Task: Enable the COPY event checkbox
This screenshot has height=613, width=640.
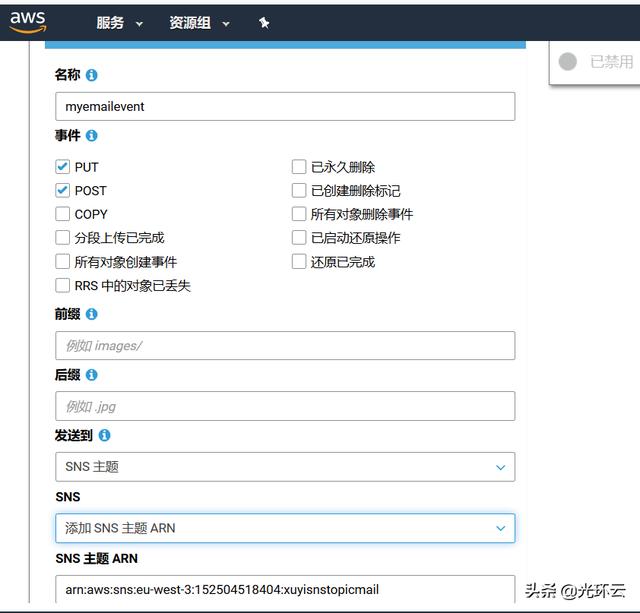Action: click(x=62, y=214)
